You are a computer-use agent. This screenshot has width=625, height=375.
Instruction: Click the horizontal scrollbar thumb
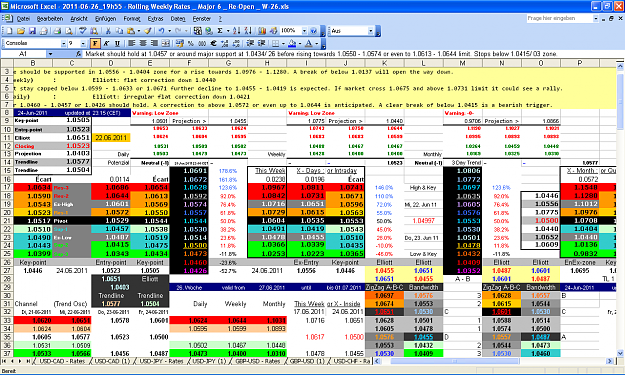pyautogui.click(x=454, y=361)
